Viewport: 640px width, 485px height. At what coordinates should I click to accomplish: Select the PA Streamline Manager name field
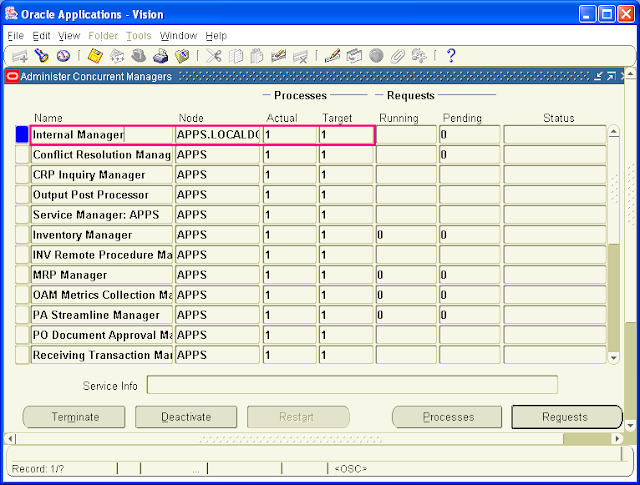point(102,315)
